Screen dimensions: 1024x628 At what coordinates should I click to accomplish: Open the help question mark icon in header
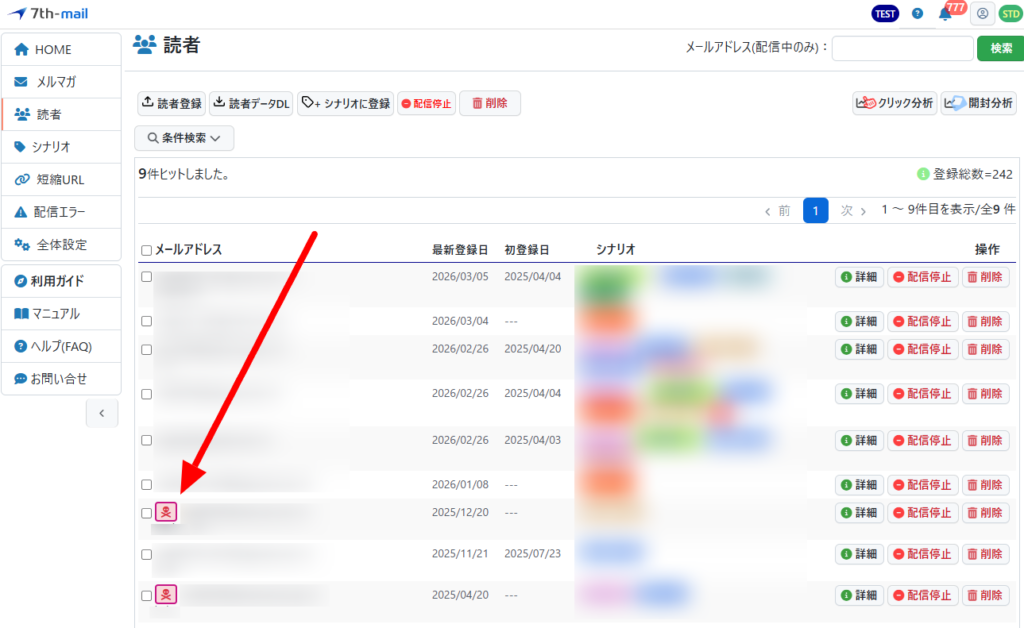917,14
